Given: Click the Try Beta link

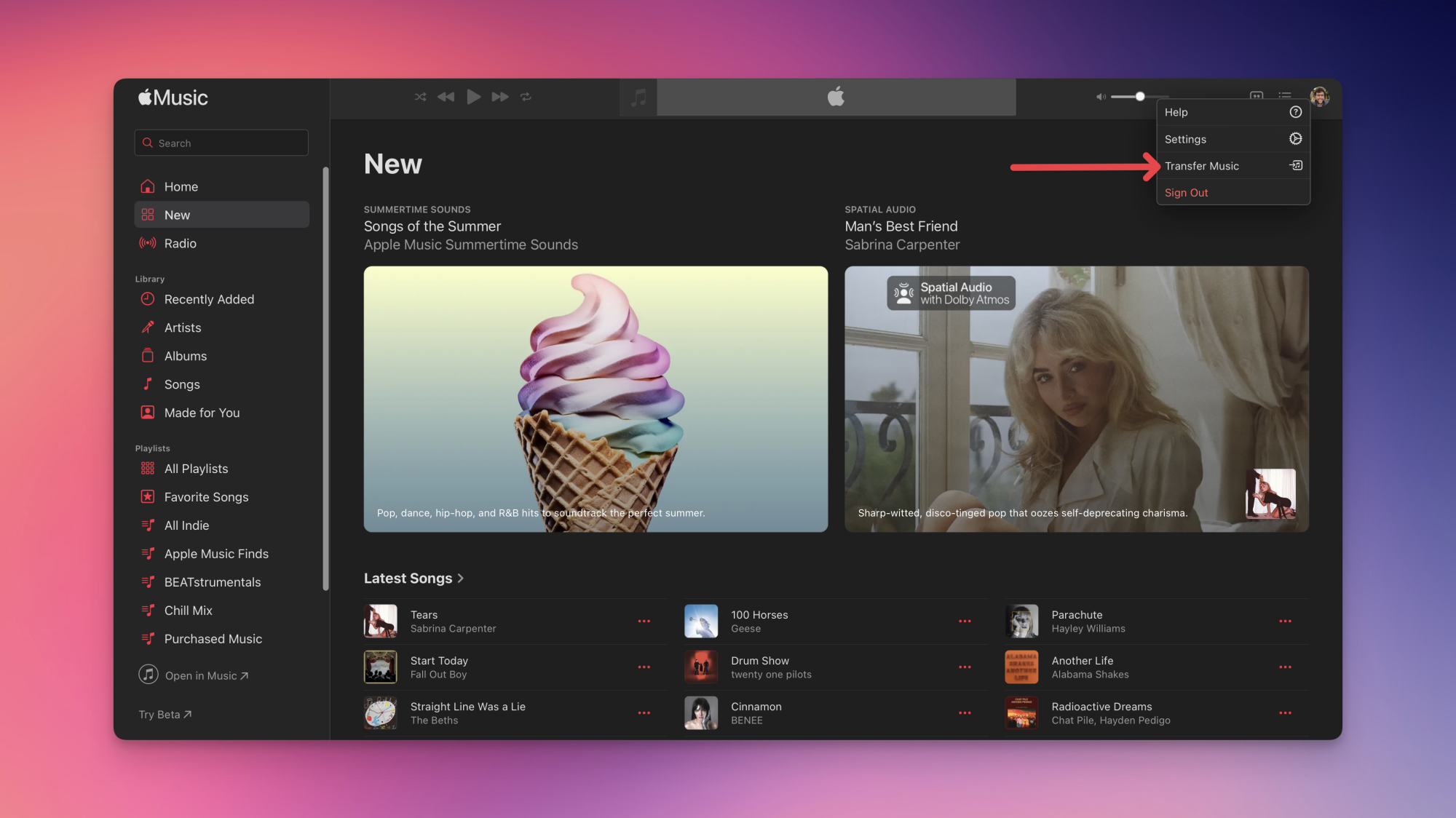Looking at the screenshot, I should coord(165,715).
